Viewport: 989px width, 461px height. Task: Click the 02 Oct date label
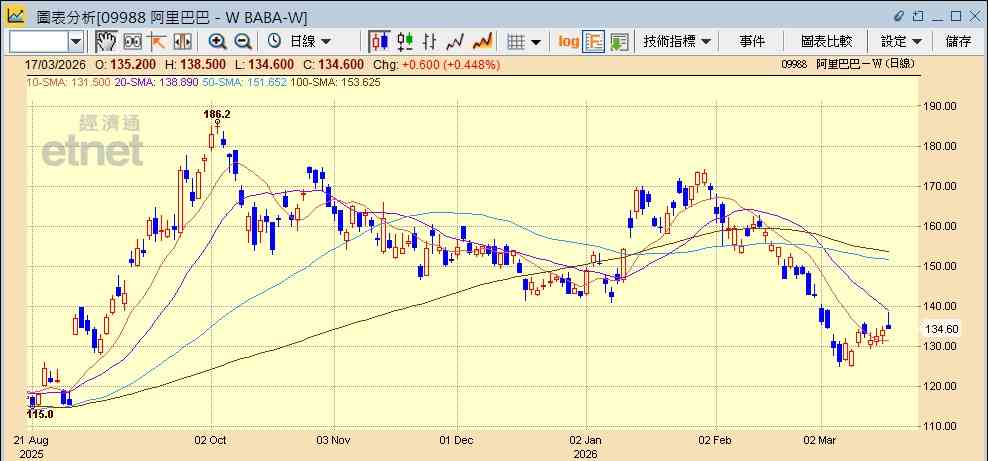(211, 440)
